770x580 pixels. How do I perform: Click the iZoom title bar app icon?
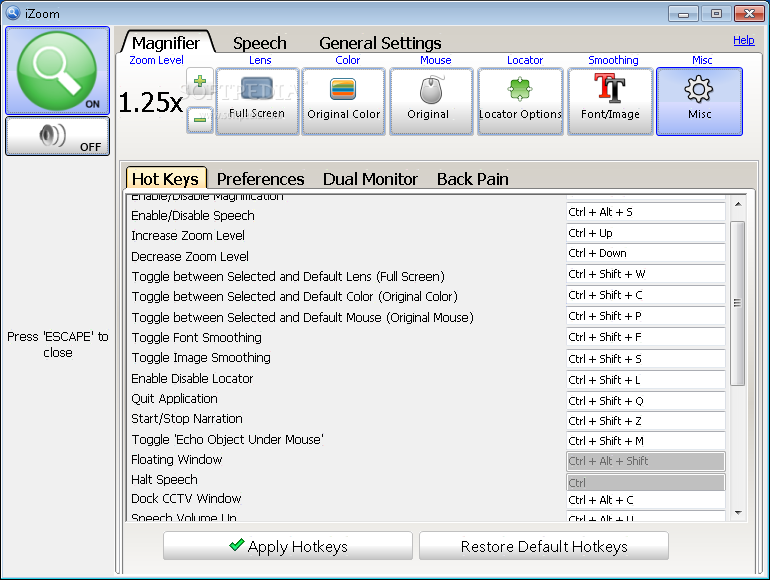[13, 13]
